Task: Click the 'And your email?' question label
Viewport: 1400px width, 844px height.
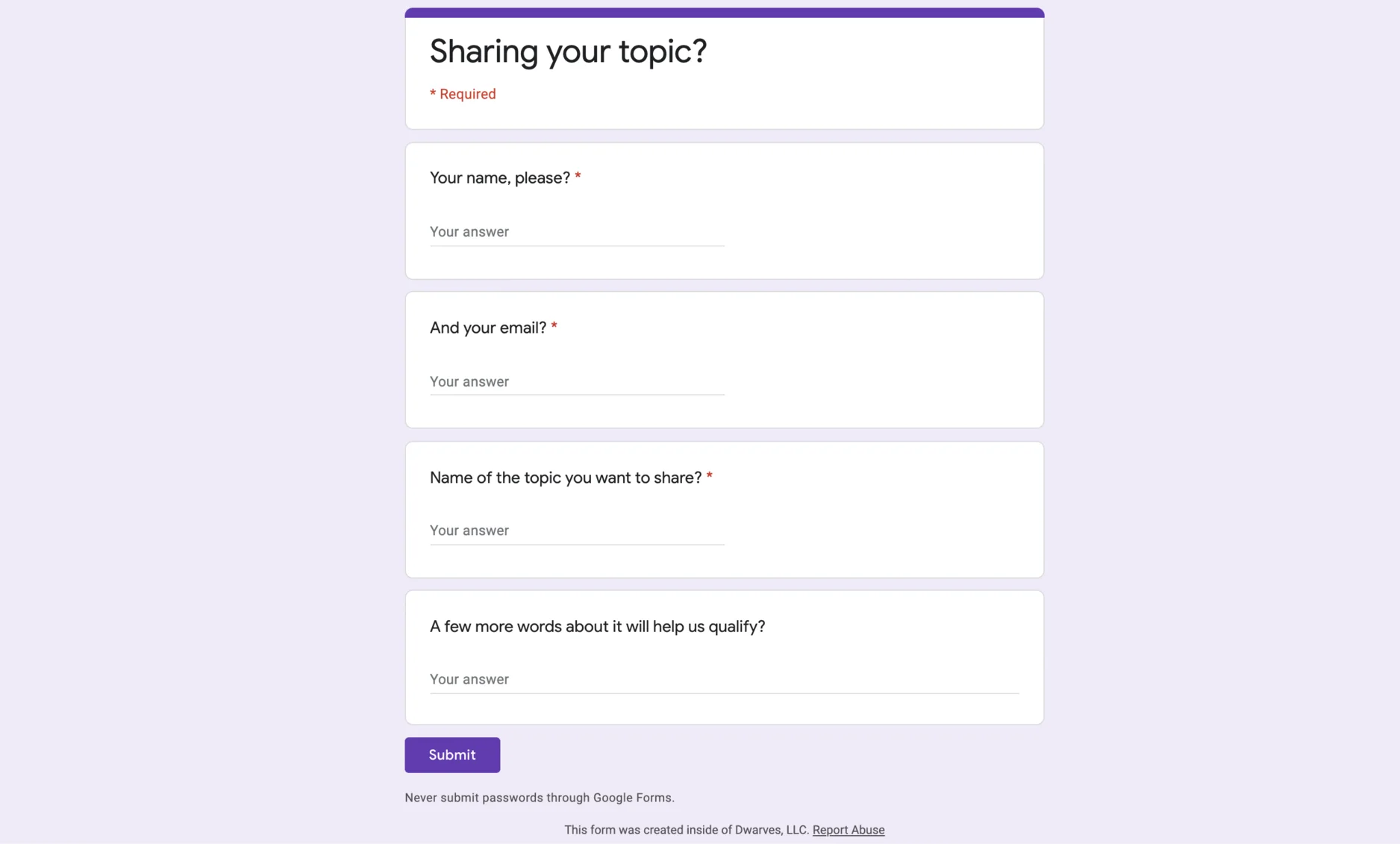Action: [487, 328]
